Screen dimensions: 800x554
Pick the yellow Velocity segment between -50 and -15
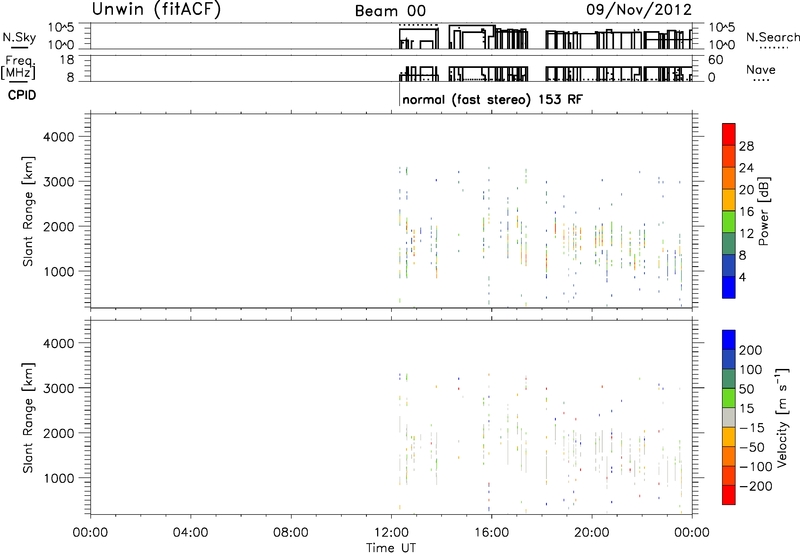point(729,437)
